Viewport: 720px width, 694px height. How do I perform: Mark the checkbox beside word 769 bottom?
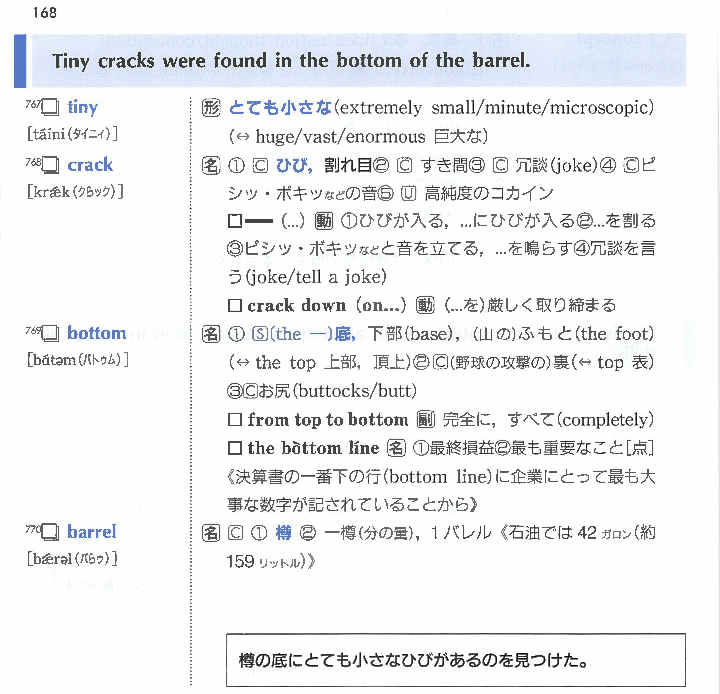pos(50,334)
